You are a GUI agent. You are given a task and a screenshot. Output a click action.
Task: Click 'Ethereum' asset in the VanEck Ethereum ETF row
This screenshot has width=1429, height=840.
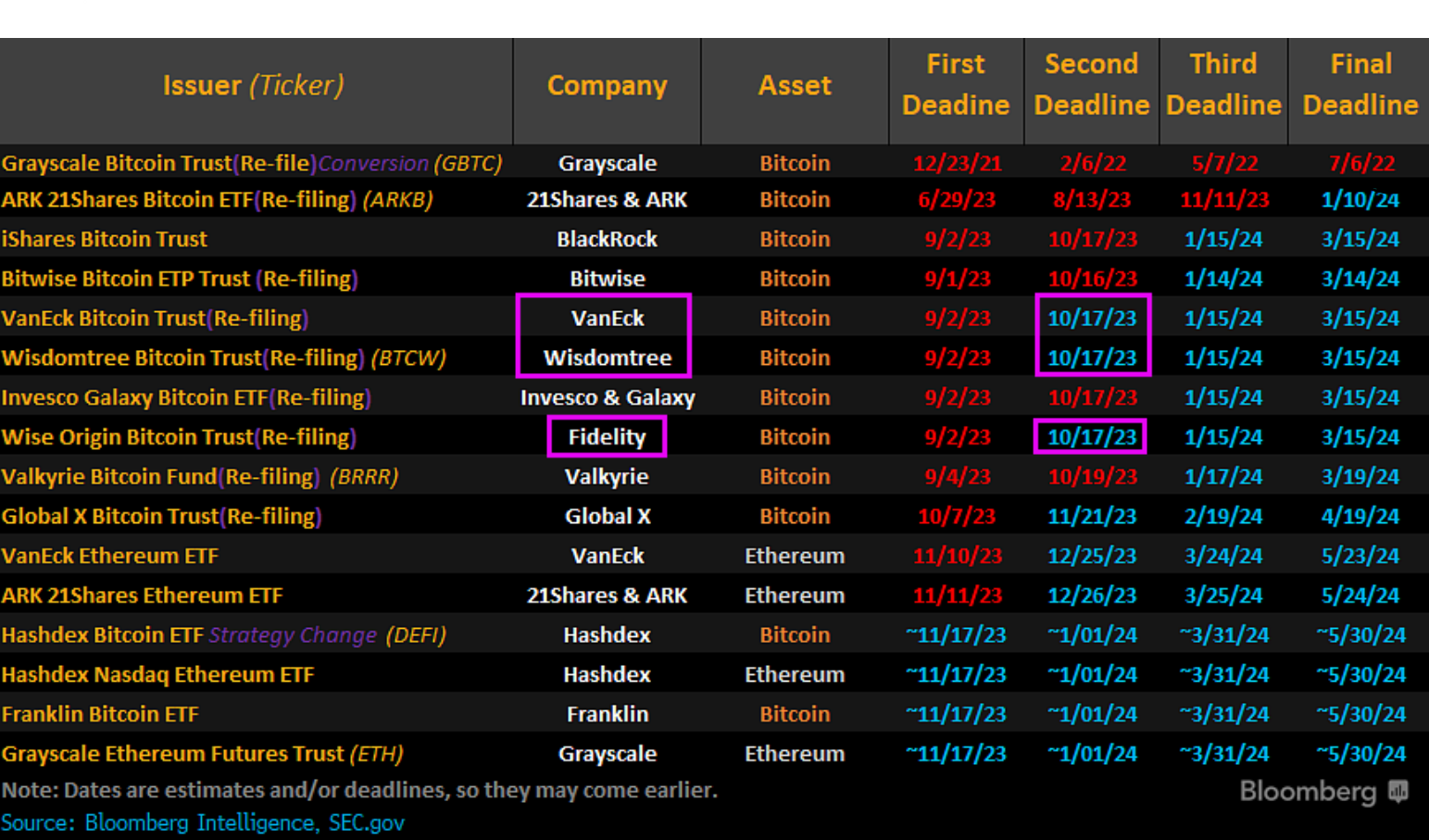pos(795,556)
